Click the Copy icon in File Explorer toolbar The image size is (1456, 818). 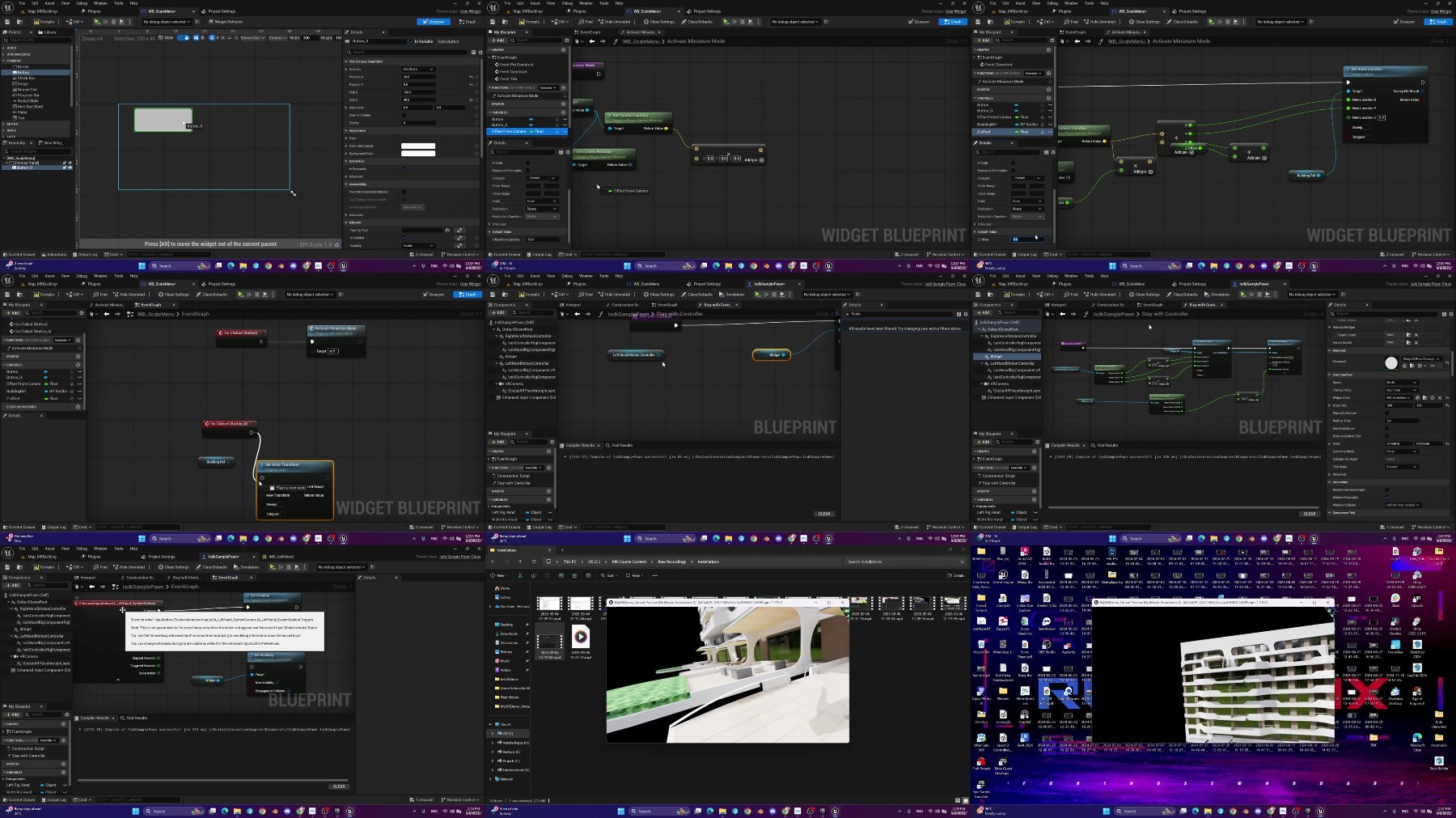coord(534,575)
